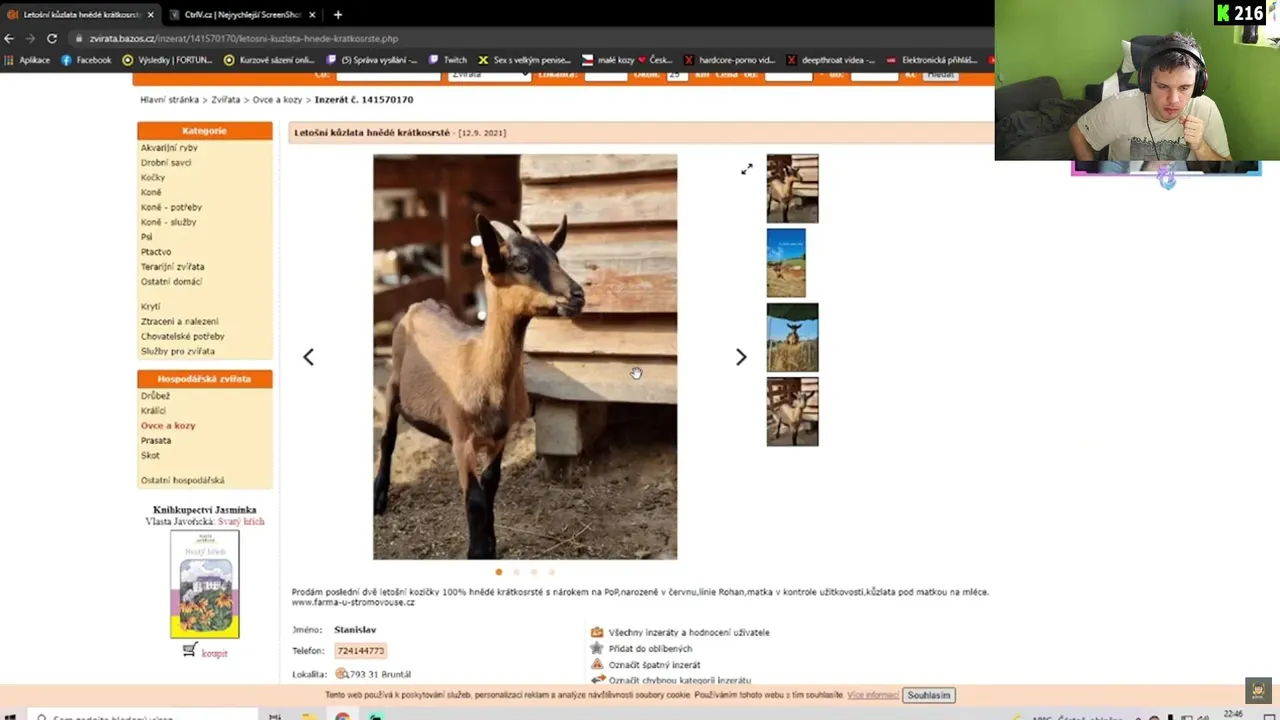
Task: Expand gallery to fullscreen
Action: (746, 169)
